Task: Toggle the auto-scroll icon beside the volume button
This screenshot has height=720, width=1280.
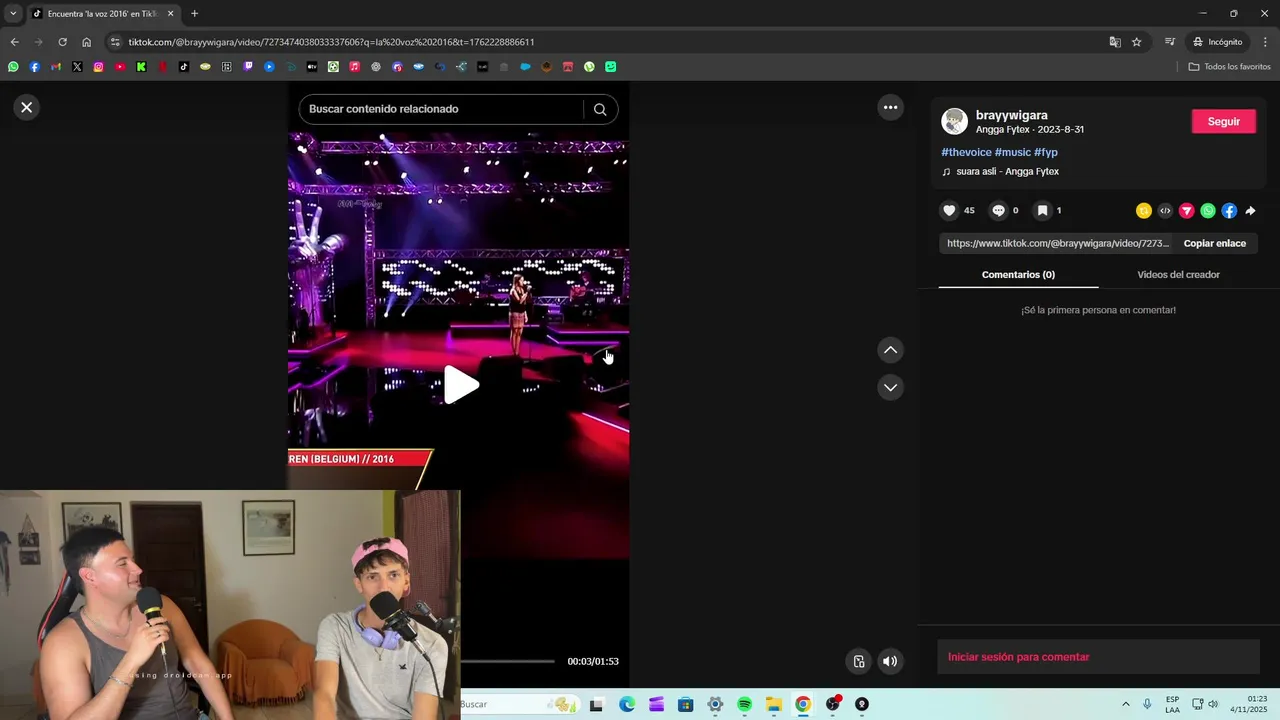Action: [858, 661]
